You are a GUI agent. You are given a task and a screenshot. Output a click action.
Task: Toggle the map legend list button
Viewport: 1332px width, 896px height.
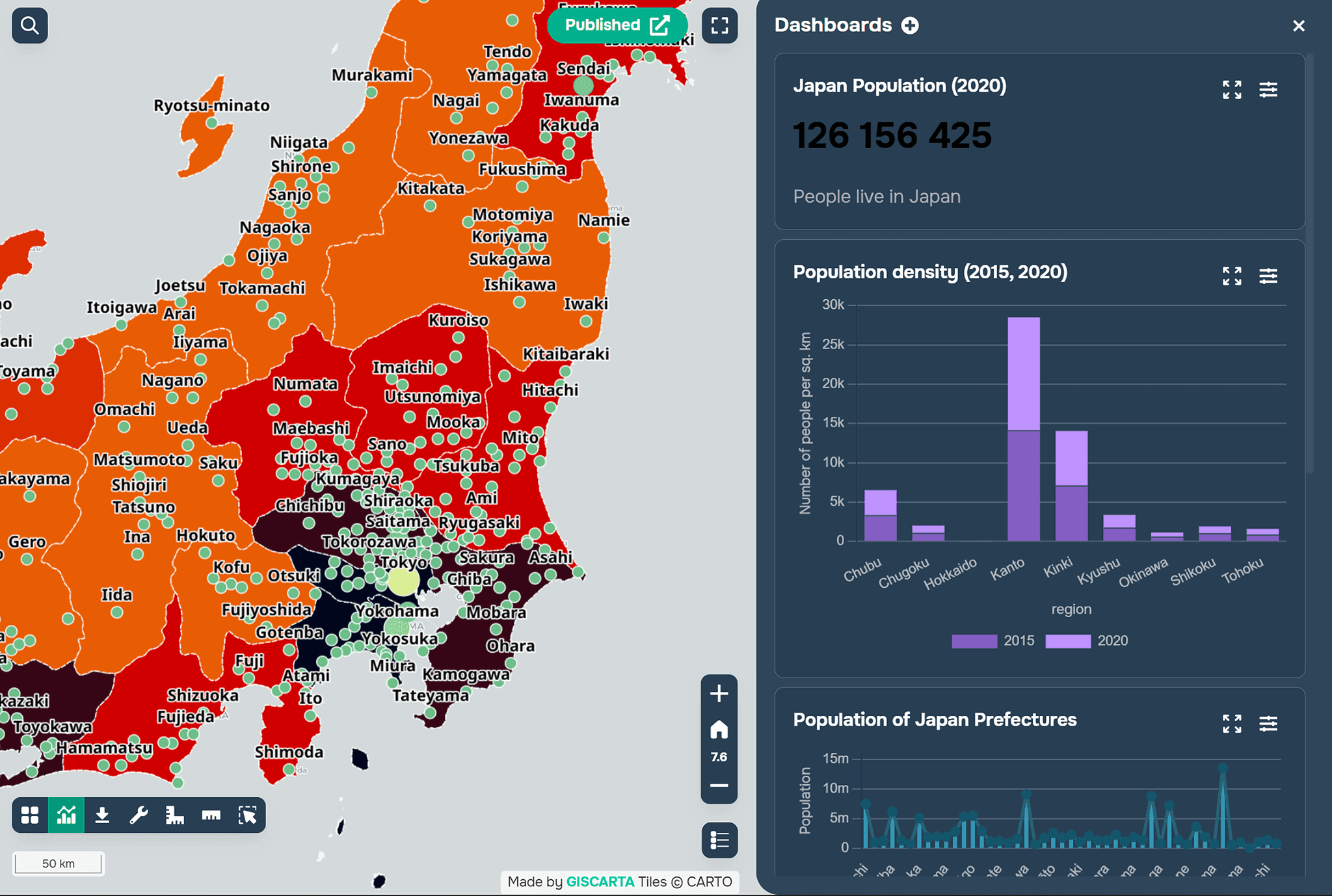(719, 840)
